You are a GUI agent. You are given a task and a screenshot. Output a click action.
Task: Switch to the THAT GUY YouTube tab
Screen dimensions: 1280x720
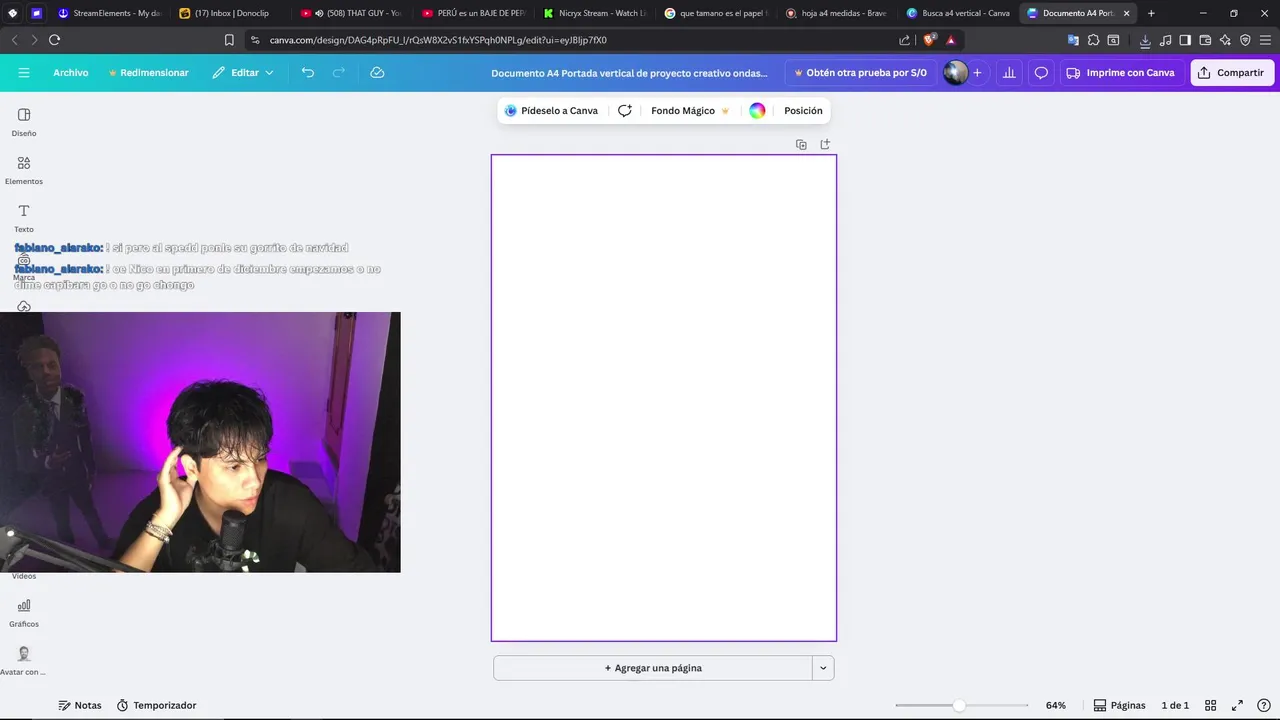[350, 13]
